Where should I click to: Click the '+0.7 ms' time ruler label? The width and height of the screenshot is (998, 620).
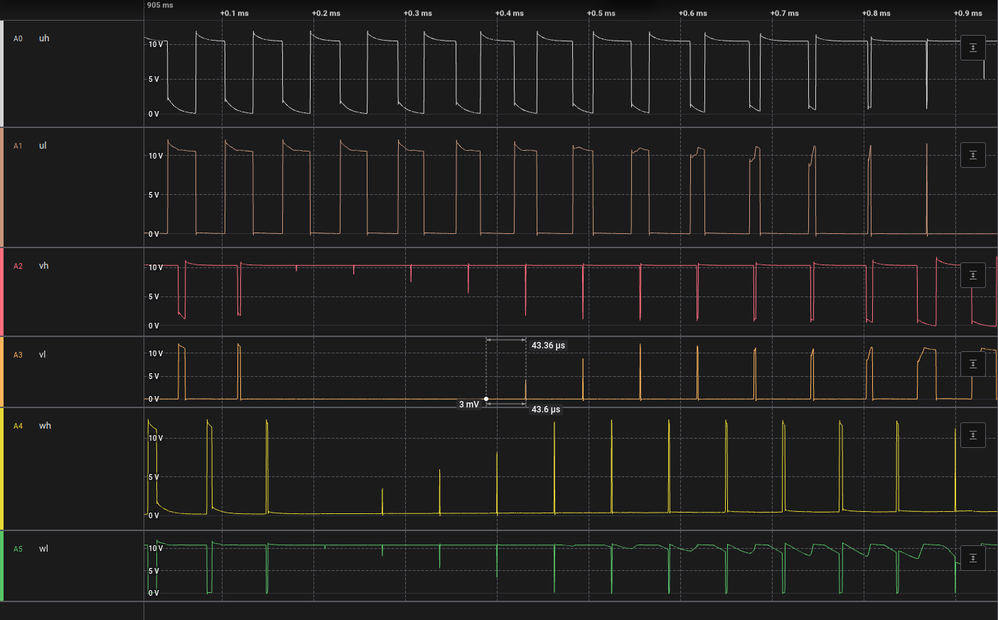[x=784, y=13]
